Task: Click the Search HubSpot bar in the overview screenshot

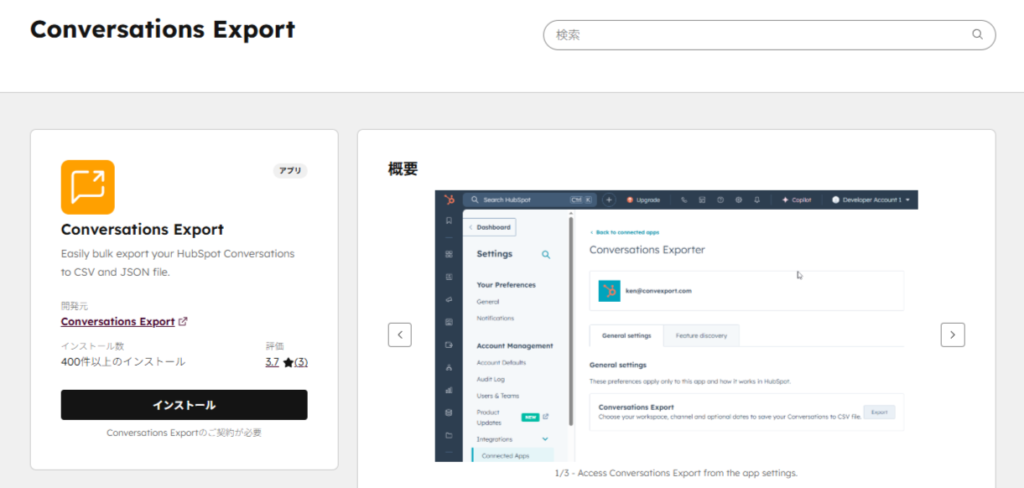Action: [530, 200]
